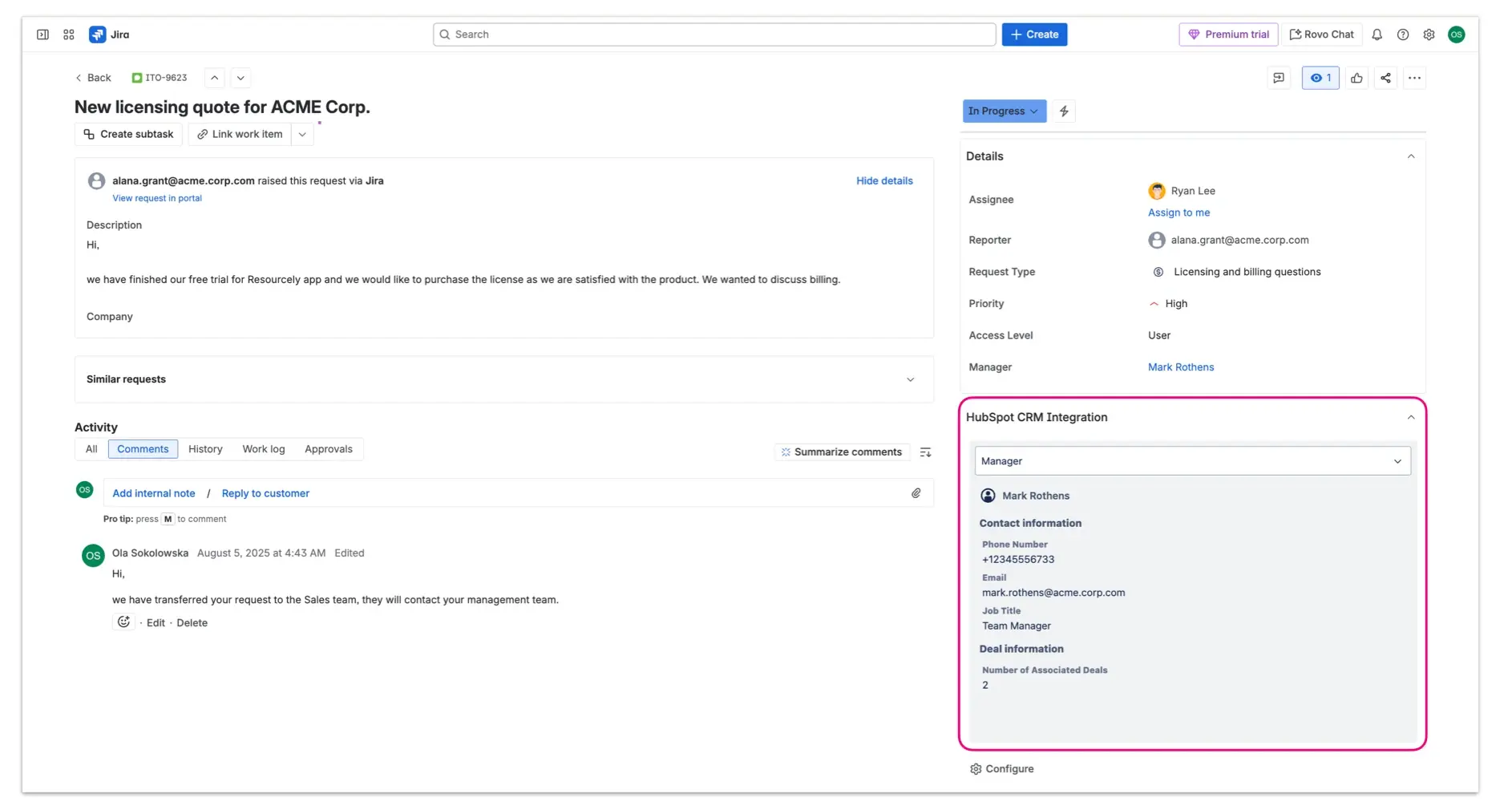The height and width of the screenshot is (810, 1512).
Task: Open the Work log tab
Action: click(x=263, y=449)
